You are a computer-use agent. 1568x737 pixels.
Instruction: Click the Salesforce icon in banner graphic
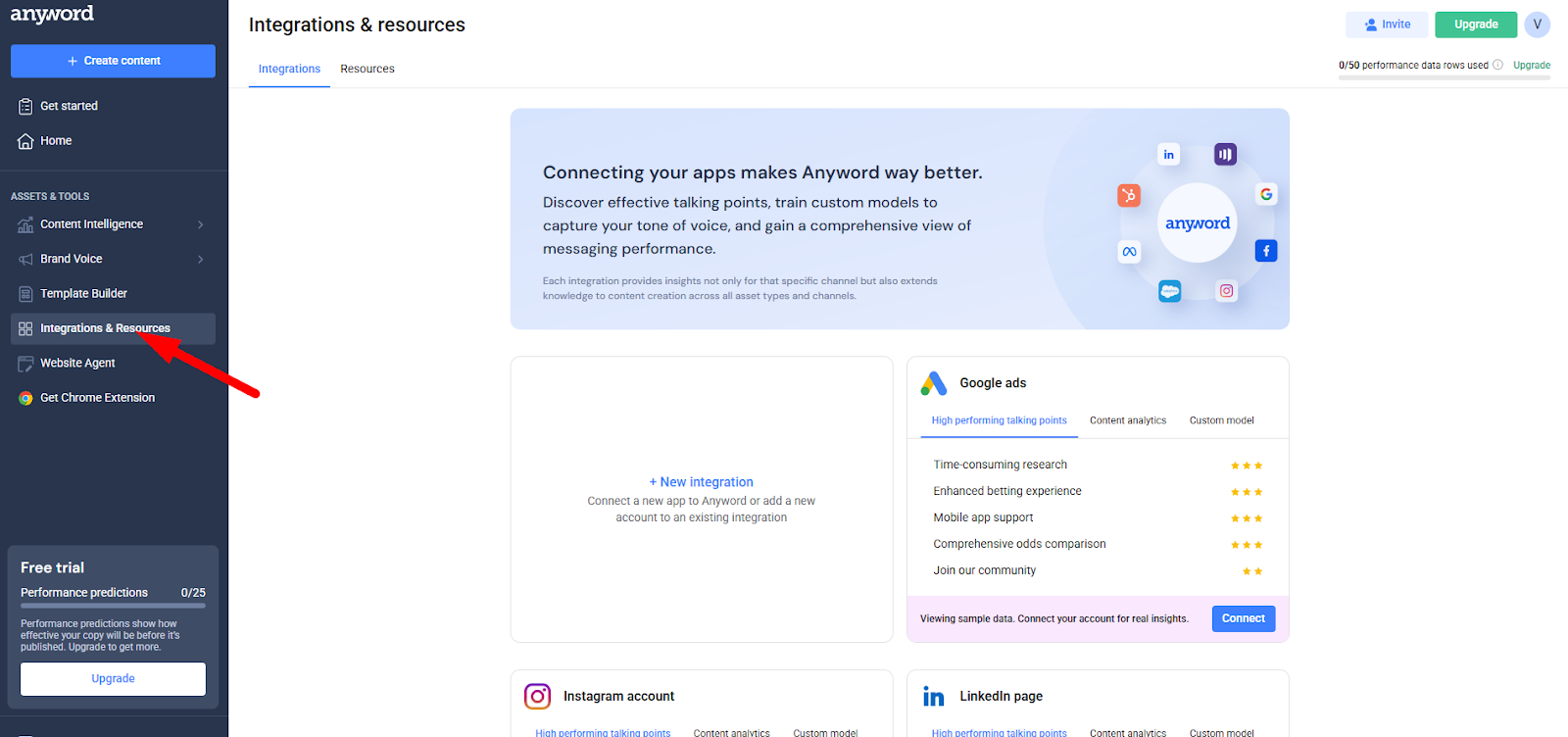1170,291
